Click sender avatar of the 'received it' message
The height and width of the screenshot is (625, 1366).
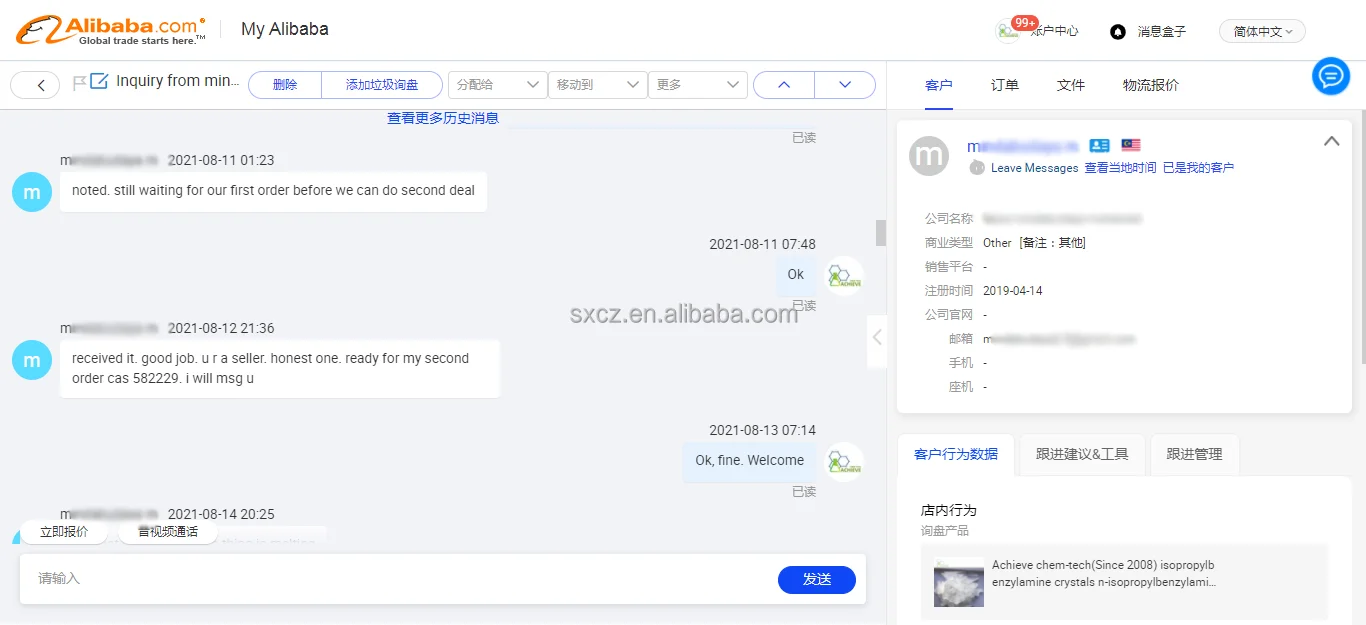tap(32, 360)
